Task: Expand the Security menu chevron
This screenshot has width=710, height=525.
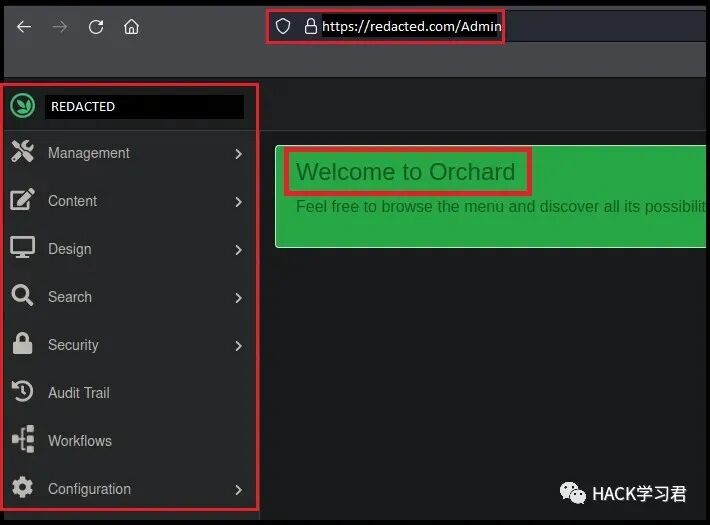Action: pos(239,346)
